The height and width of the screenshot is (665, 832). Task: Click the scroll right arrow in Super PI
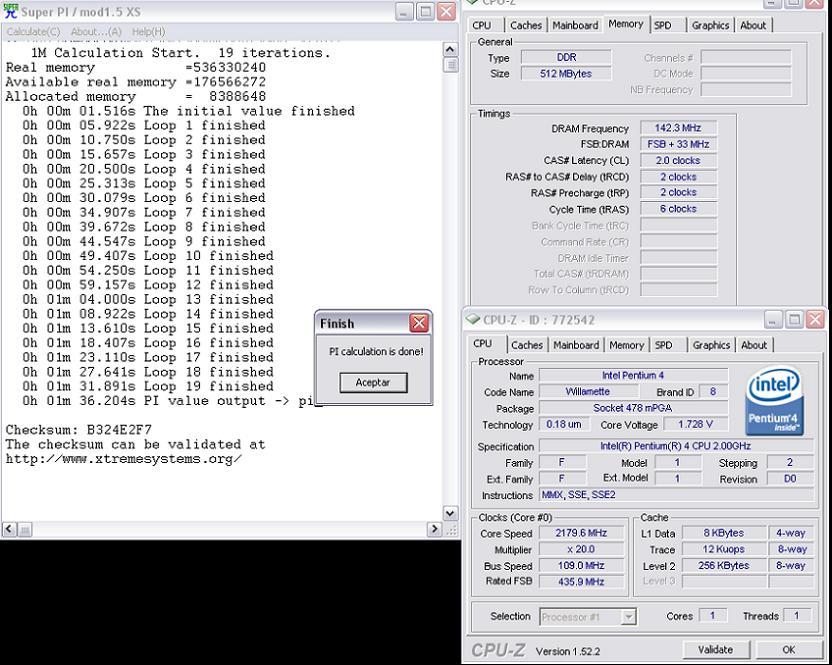(434, 529)
